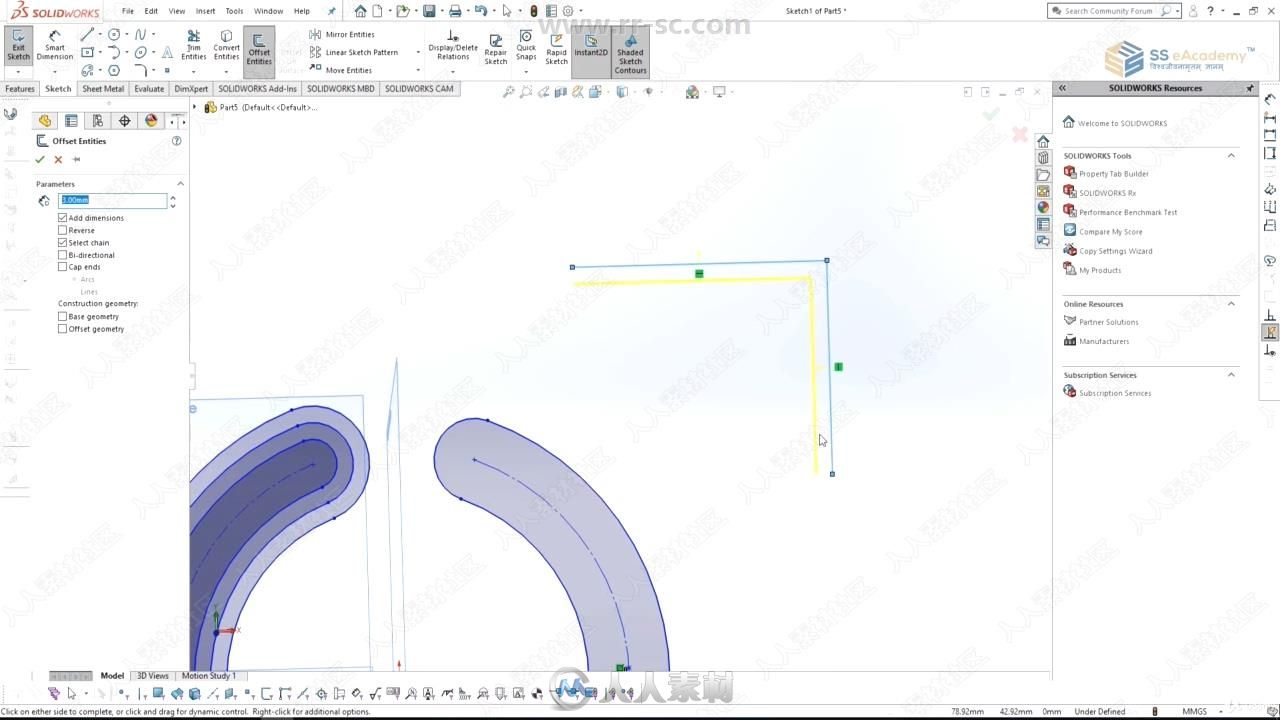Click the Home icon in the title bar

tap(360, 11)
